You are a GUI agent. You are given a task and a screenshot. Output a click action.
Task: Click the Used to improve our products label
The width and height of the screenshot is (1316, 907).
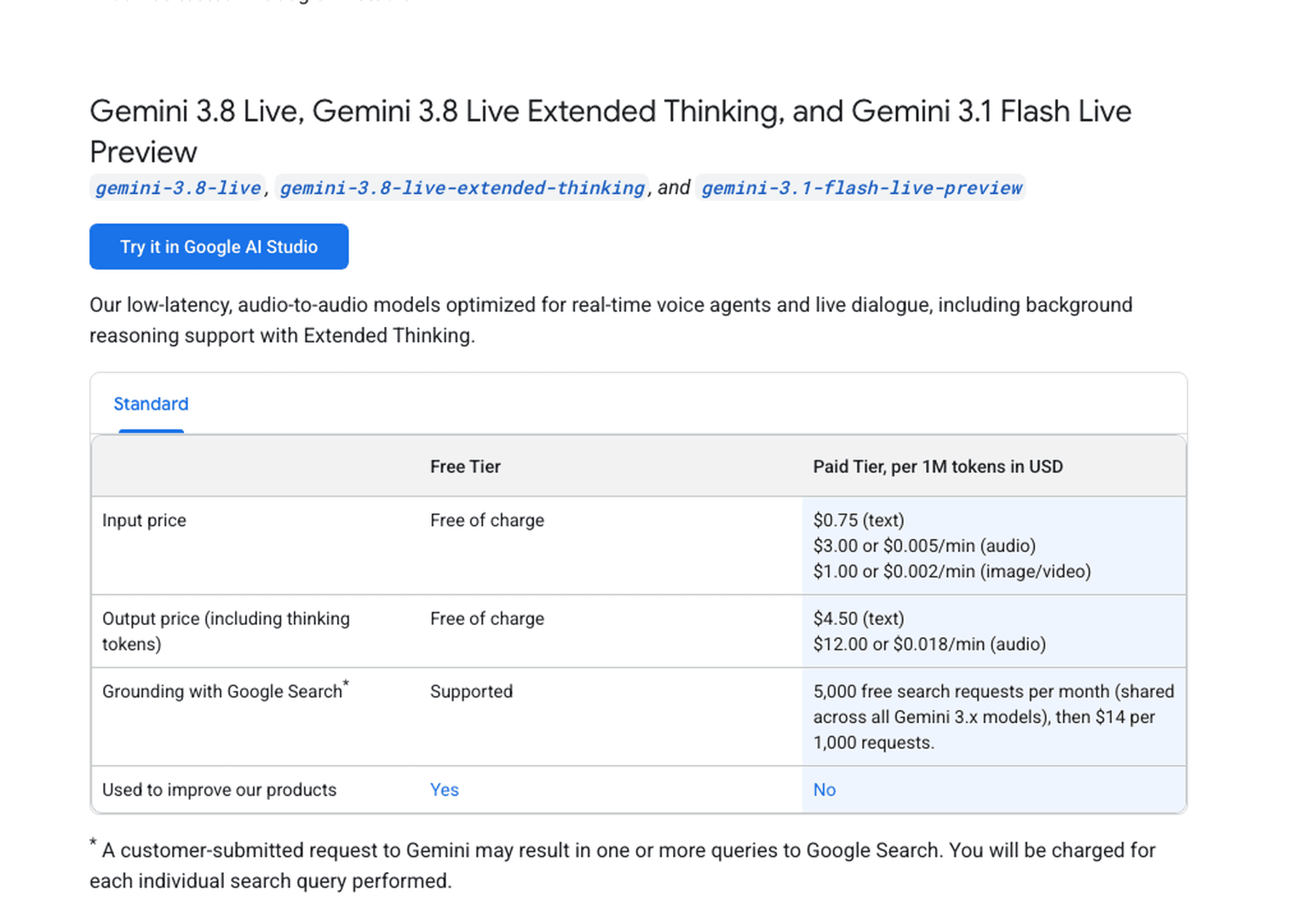coord(219,789)
